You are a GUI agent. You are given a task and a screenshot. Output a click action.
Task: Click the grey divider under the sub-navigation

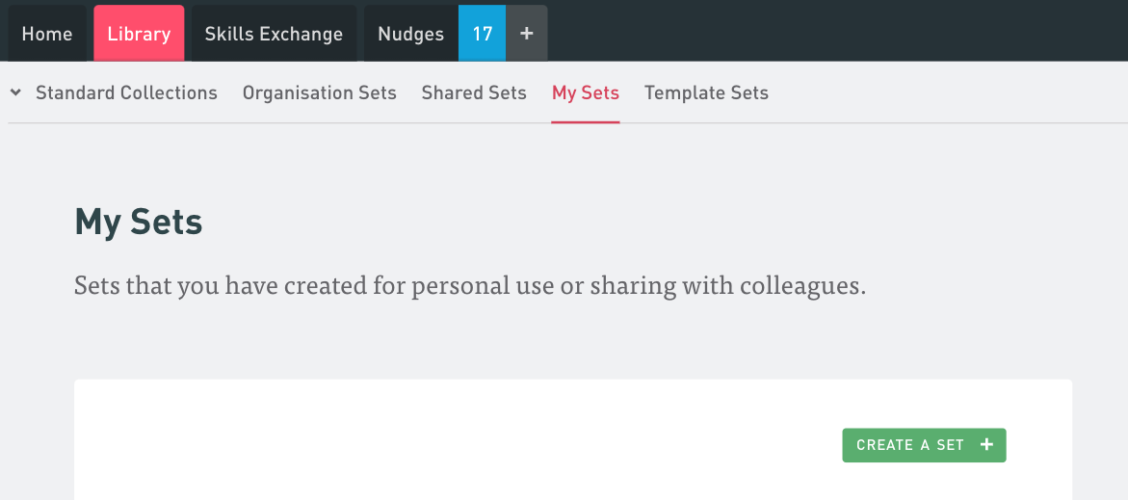coord(850,123)
